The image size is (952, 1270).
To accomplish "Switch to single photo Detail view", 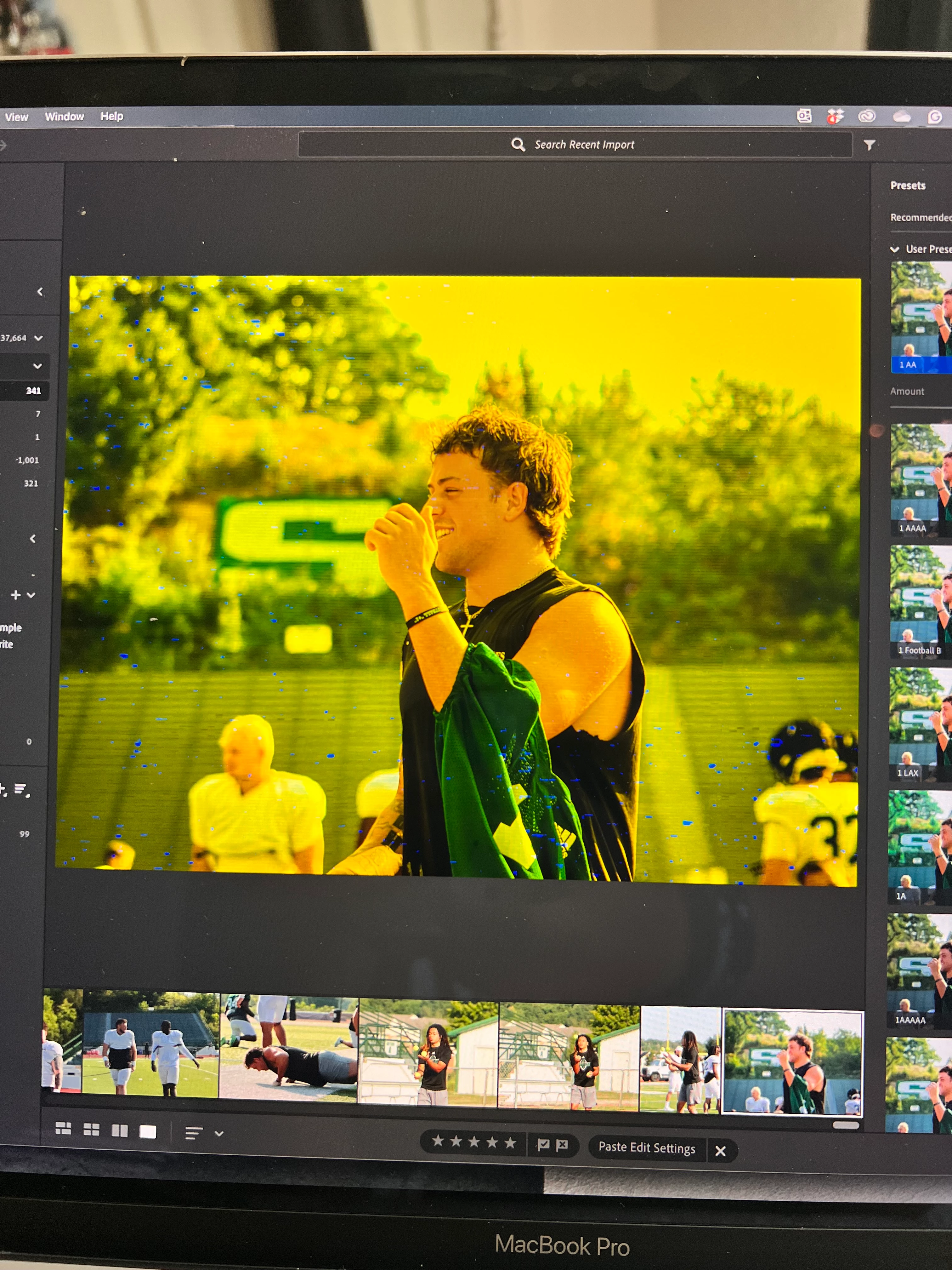I will click(147, 1131).
